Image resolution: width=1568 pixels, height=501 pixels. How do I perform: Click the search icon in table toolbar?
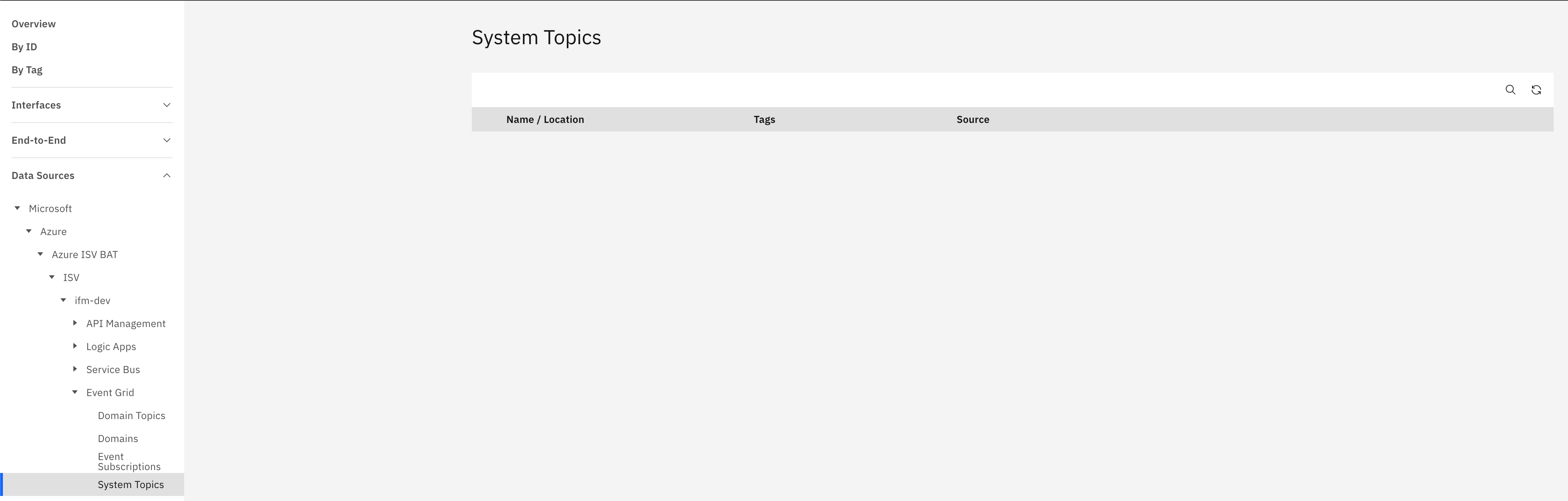1510,90
